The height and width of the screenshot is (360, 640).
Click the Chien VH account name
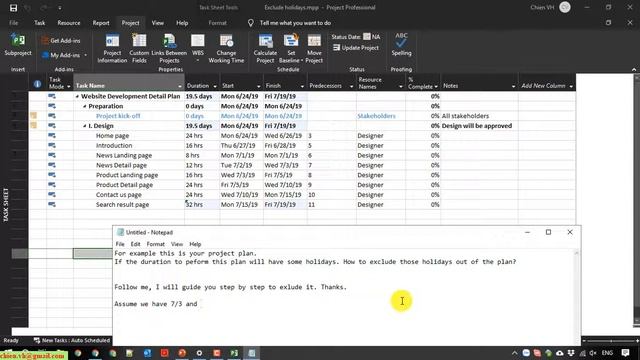click(542, 7)
